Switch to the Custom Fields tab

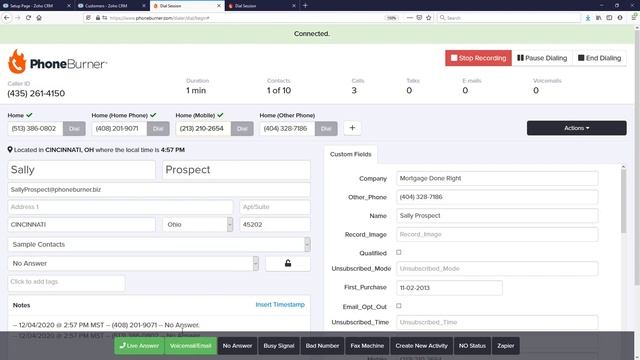[x=351, y=154]
